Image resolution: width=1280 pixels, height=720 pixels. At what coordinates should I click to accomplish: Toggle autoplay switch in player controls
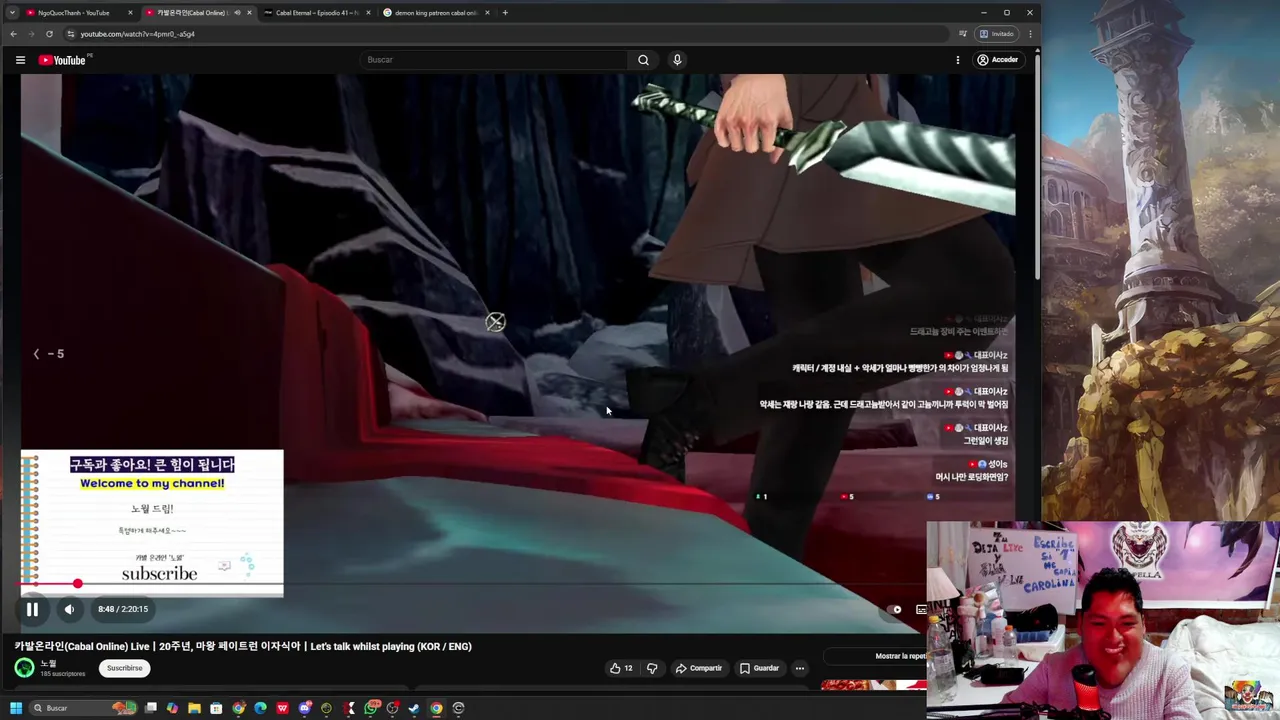click(895, 609)
